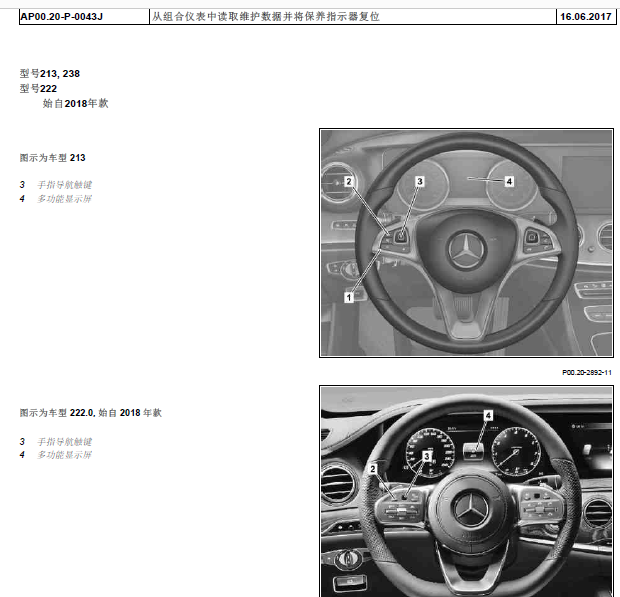Select the figure reference P00.20-2892-11

(x=587, y=372)
